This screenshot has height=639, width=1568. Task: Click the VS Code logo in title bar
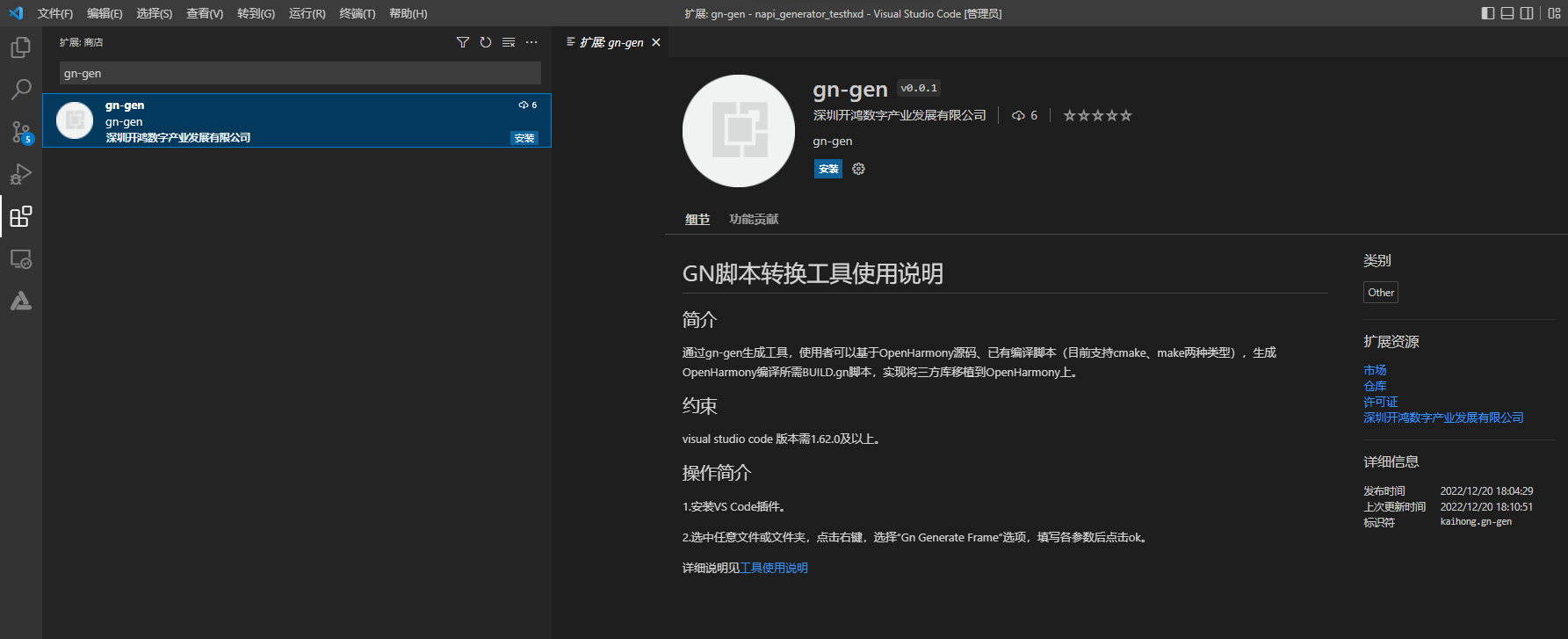coord(16,13)
